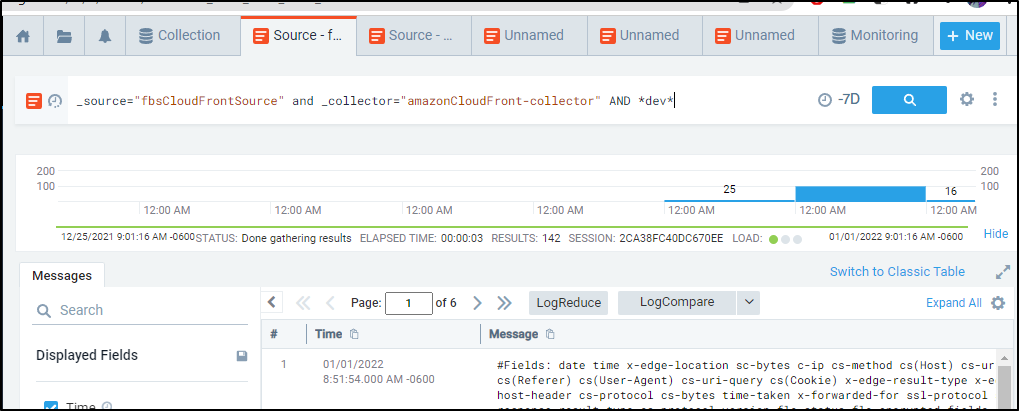The image size is (1019, 411).
Task: Click the RESULTS: 142 status text
Action: coord(525,239)
